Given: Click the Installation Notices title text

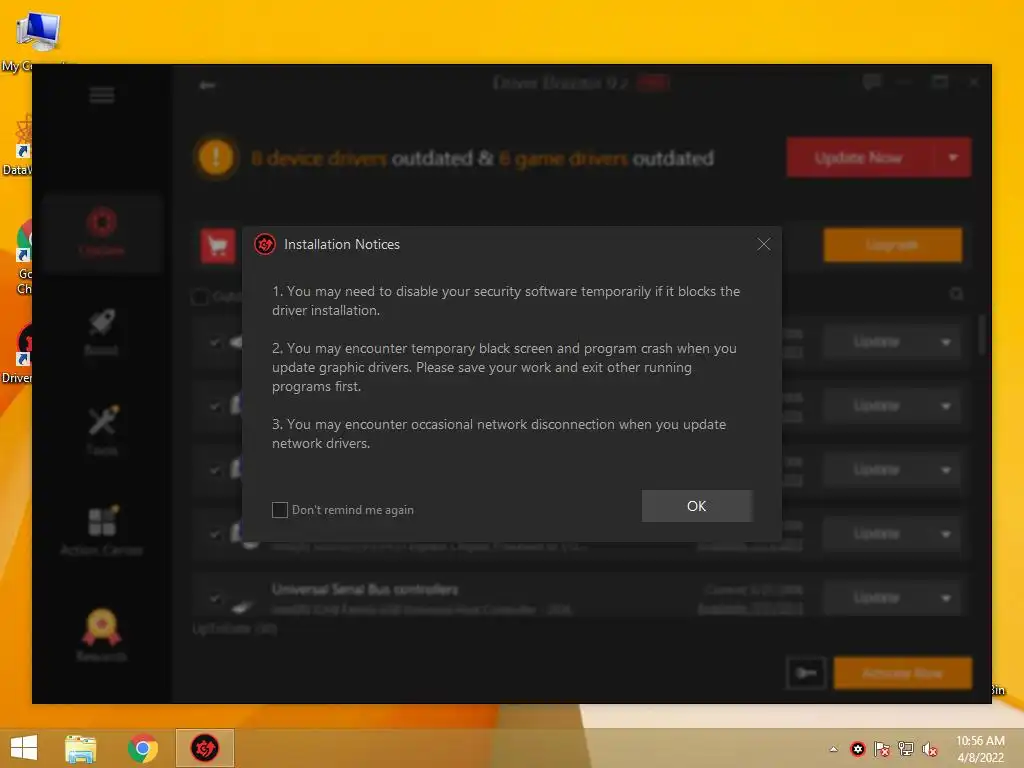Looking at the screenshot, I should 342,244.
